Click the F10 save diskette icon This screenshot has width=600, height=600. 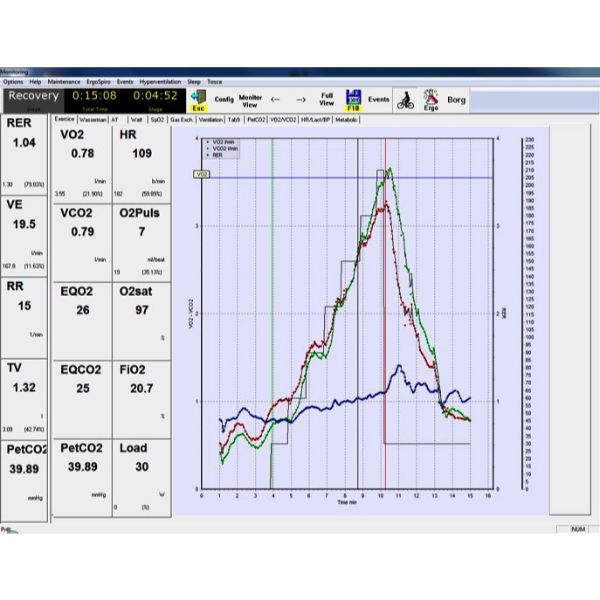pyautogui.click(x=353, y=100)
